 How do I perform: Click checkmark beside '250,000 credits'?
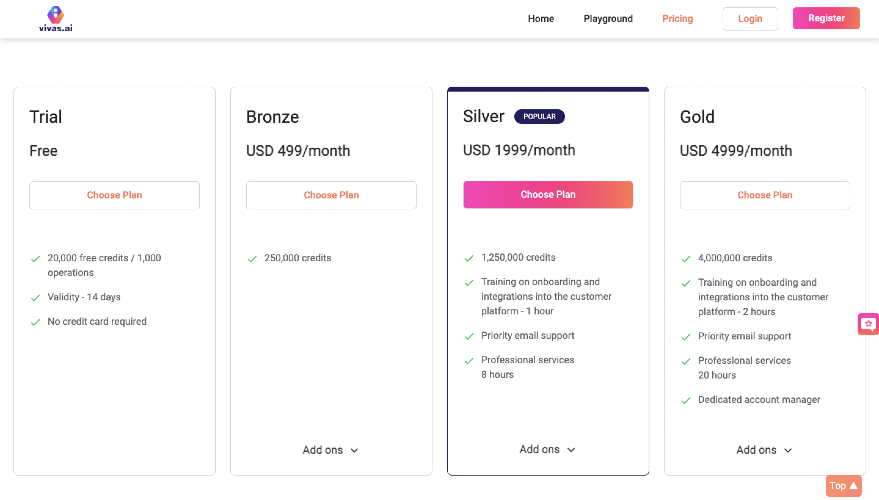[x=252, y=259]
